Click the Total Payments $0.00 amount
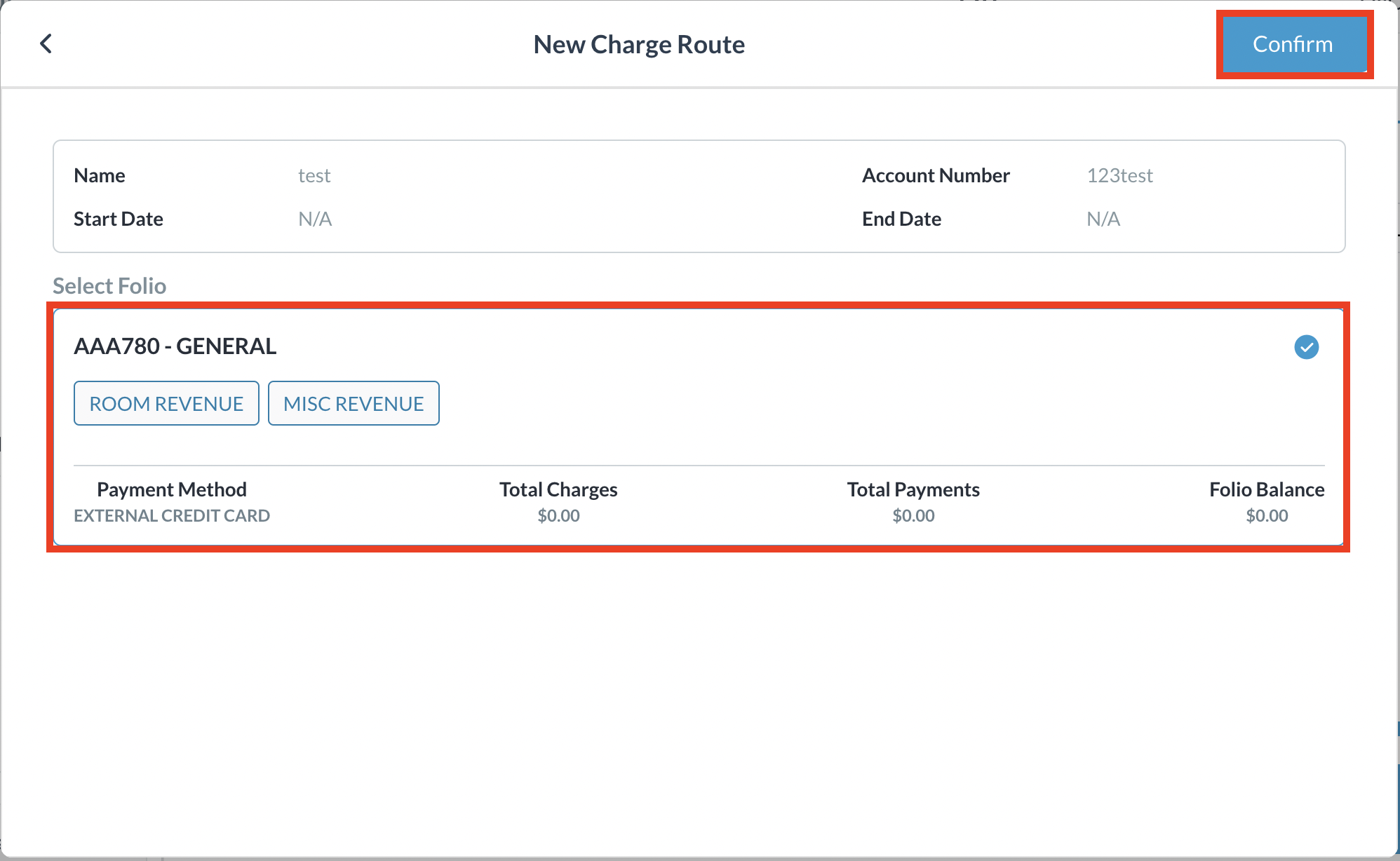Viewport: 1400px width, 861px height. (x=913, y=516)
